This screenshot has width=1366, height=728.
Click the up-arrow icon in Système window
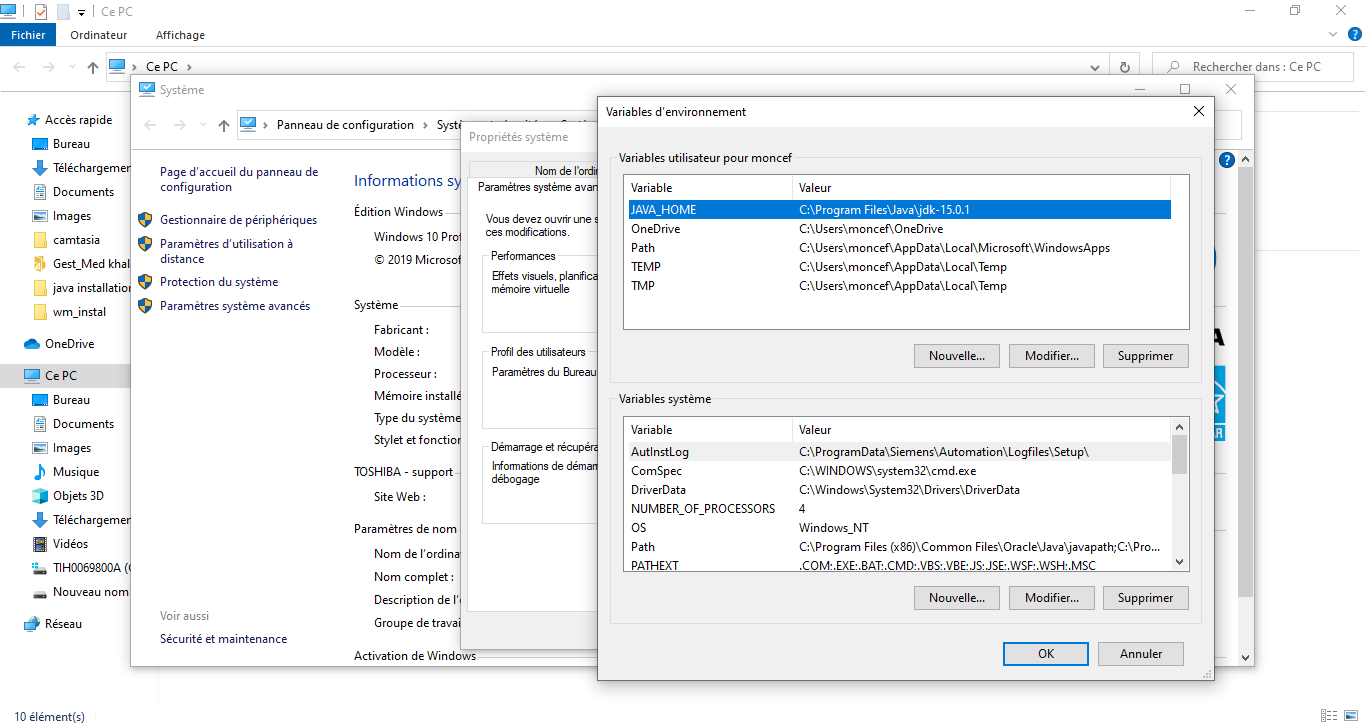click(223, 125)
